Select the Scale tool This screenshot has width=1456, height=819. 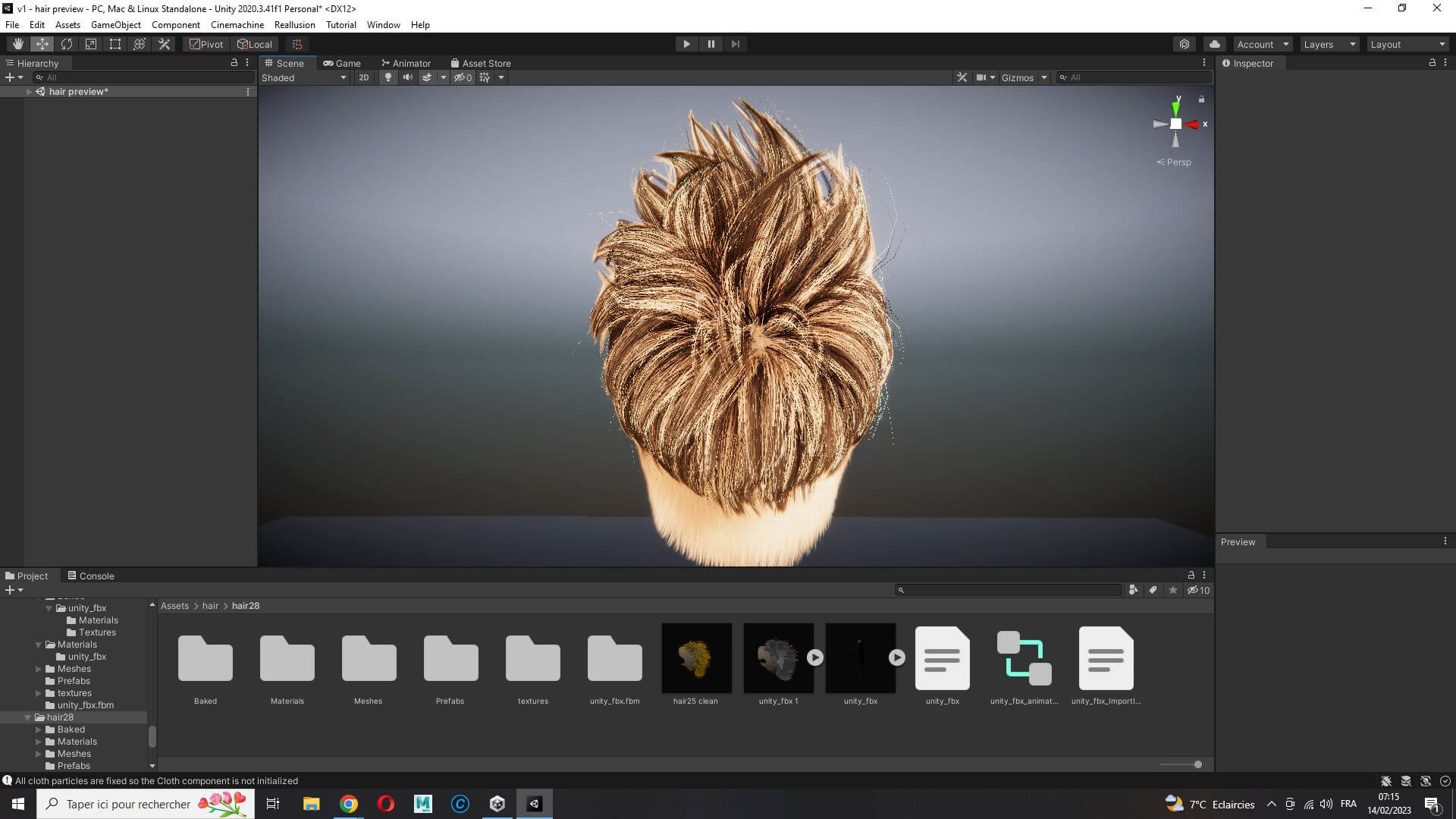click(91, 44)
